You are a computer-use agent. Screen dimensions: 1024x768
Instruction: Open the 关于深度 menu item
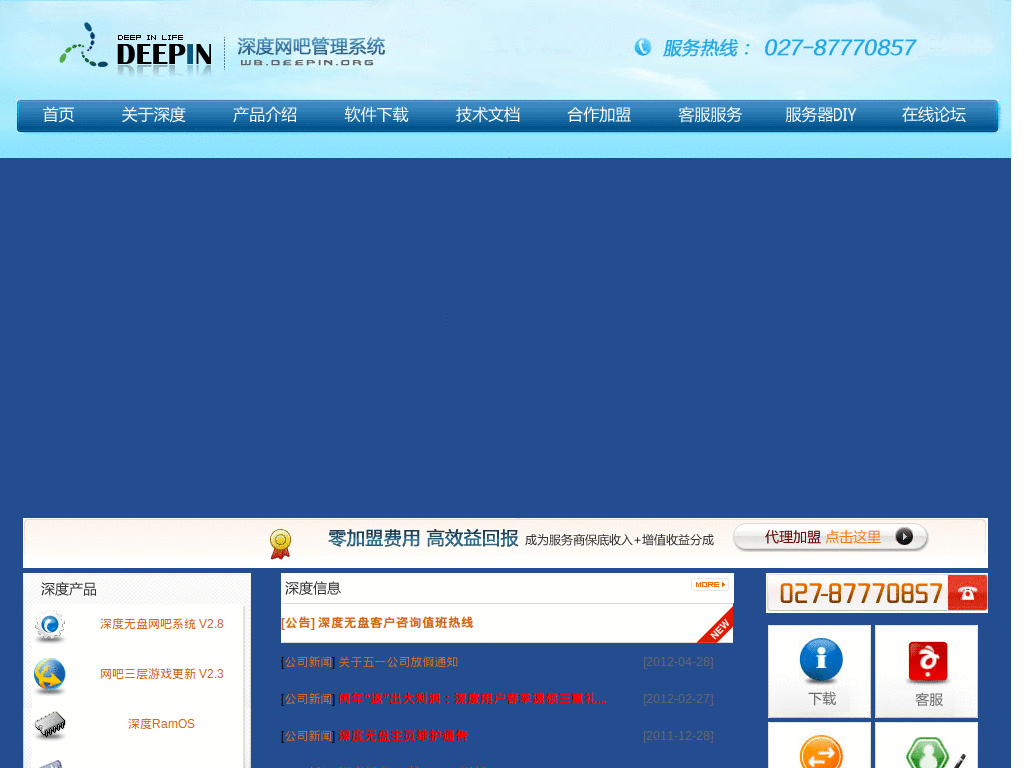[153, 115]
